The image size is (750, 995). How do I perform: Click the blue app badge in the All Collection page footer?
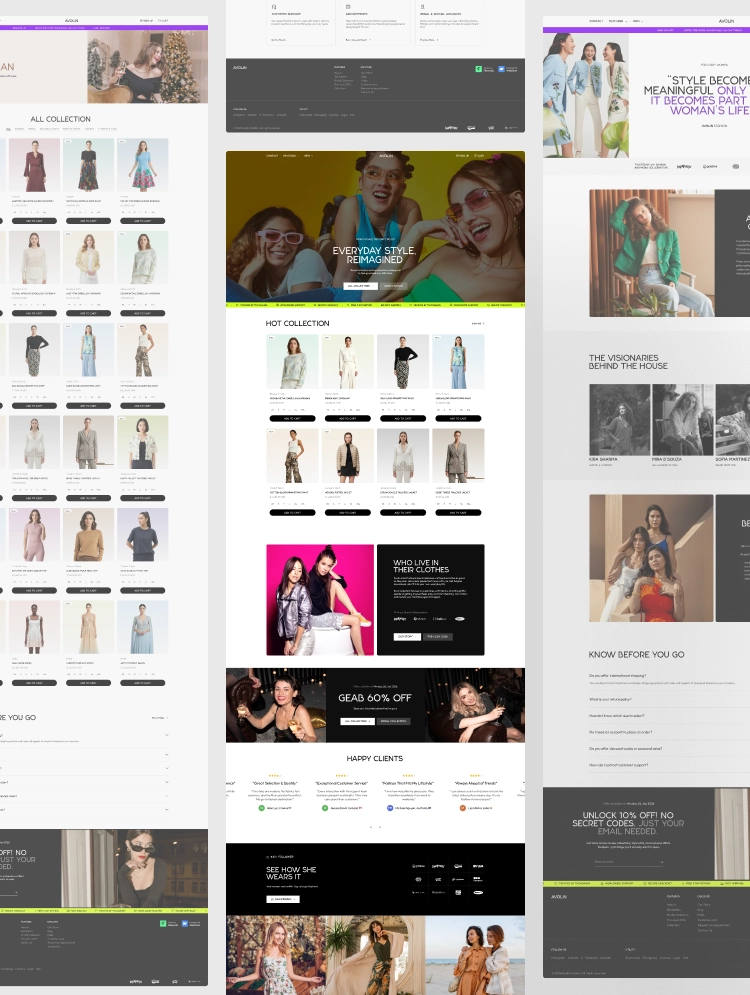tap(192, 923)
